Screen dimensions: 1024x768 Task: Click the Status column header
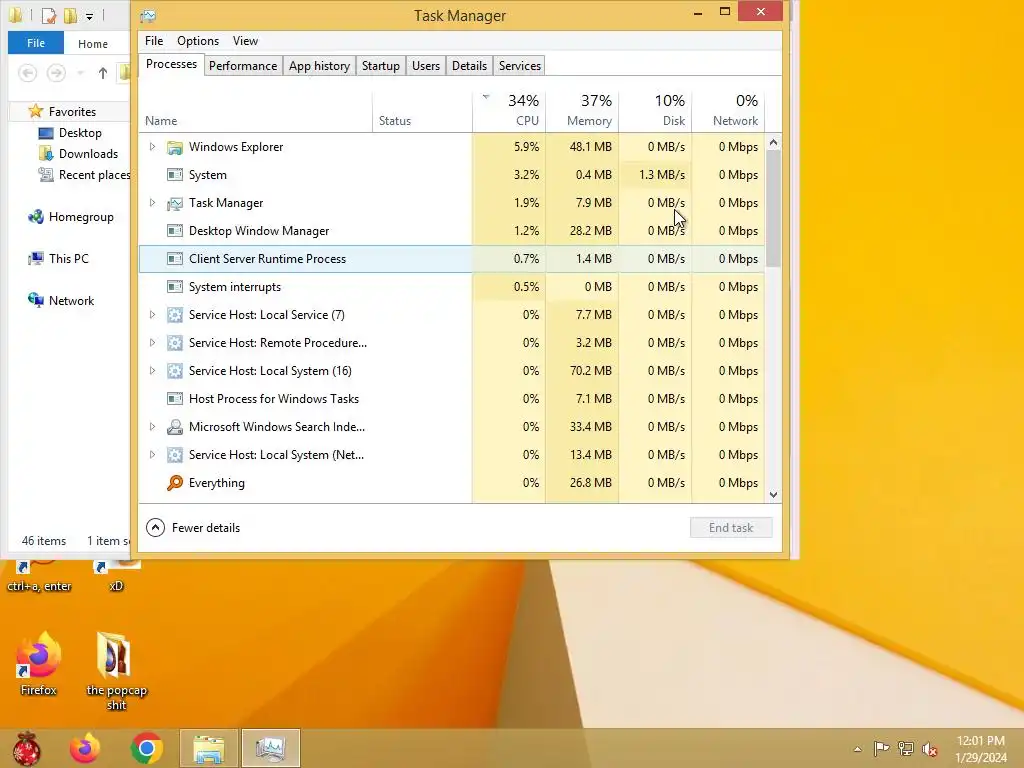(x=423, y=110)
